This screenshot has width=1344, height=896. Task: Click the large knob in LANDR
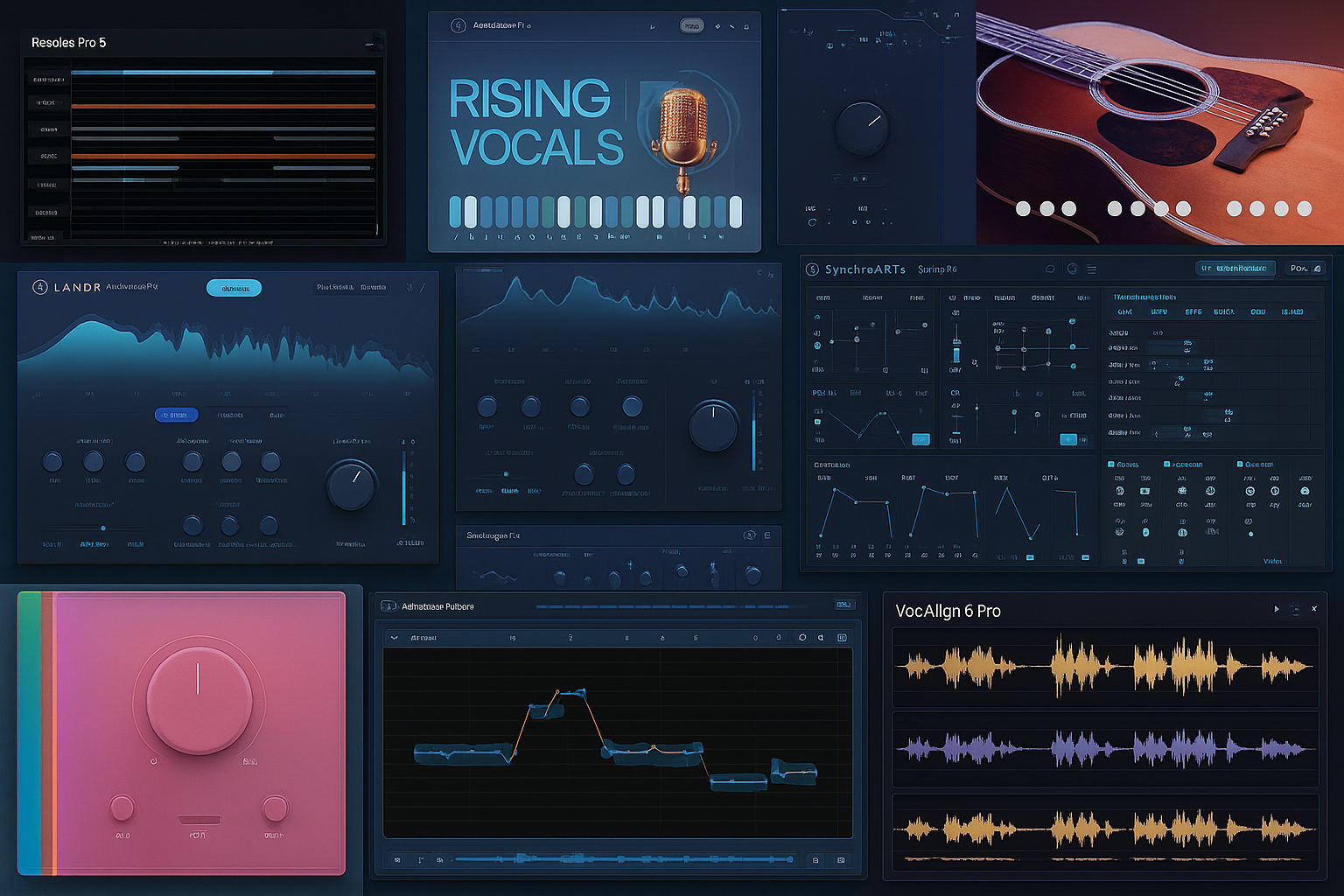coord(351,486)
